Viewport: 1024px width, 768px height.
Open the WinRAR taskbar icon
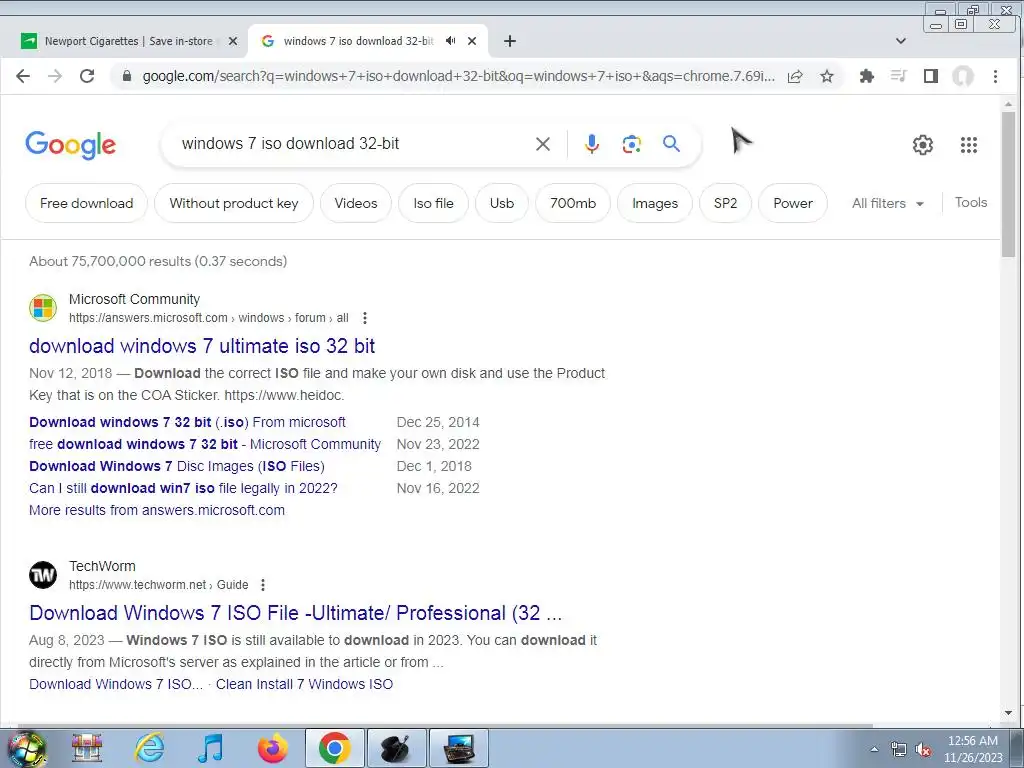87,748
